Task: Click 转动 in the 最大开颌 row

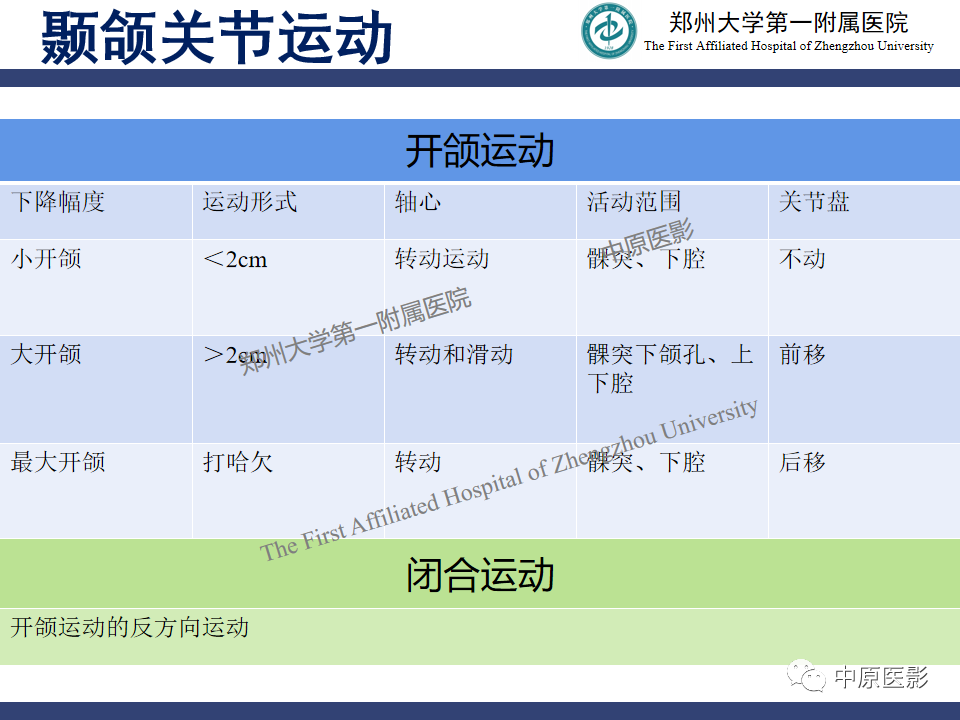Action: (x=418, y=462)
